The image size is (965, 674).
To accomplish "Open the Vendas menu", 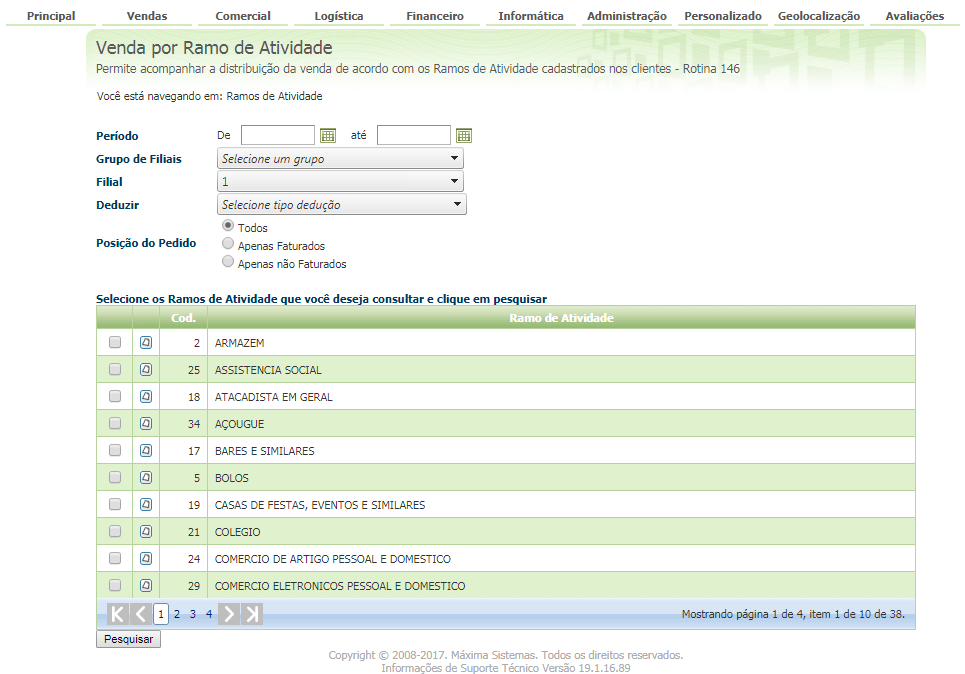I will (x=147, y=16).
